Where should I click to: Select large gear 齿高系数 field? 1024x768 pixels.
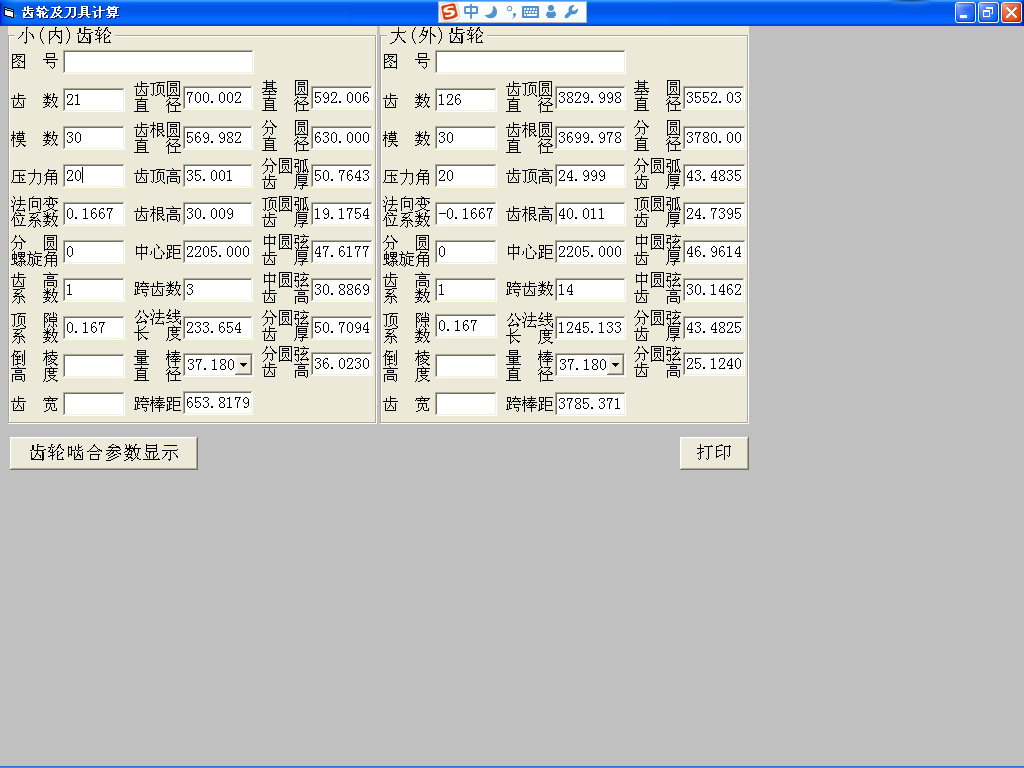pyautogui.click(x=466, y=289)
